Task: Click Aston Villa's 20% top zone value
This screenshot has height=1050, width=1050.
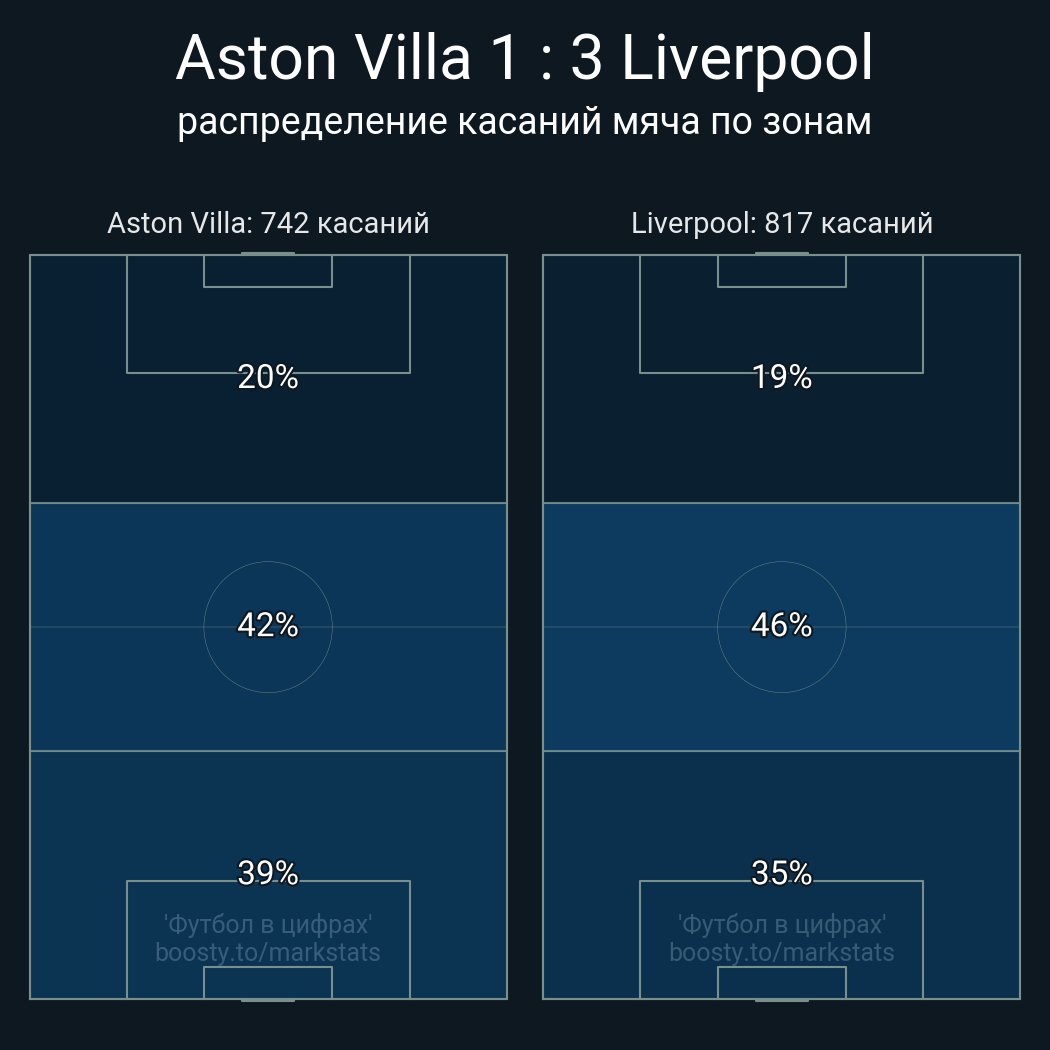Action: [268, 377]
